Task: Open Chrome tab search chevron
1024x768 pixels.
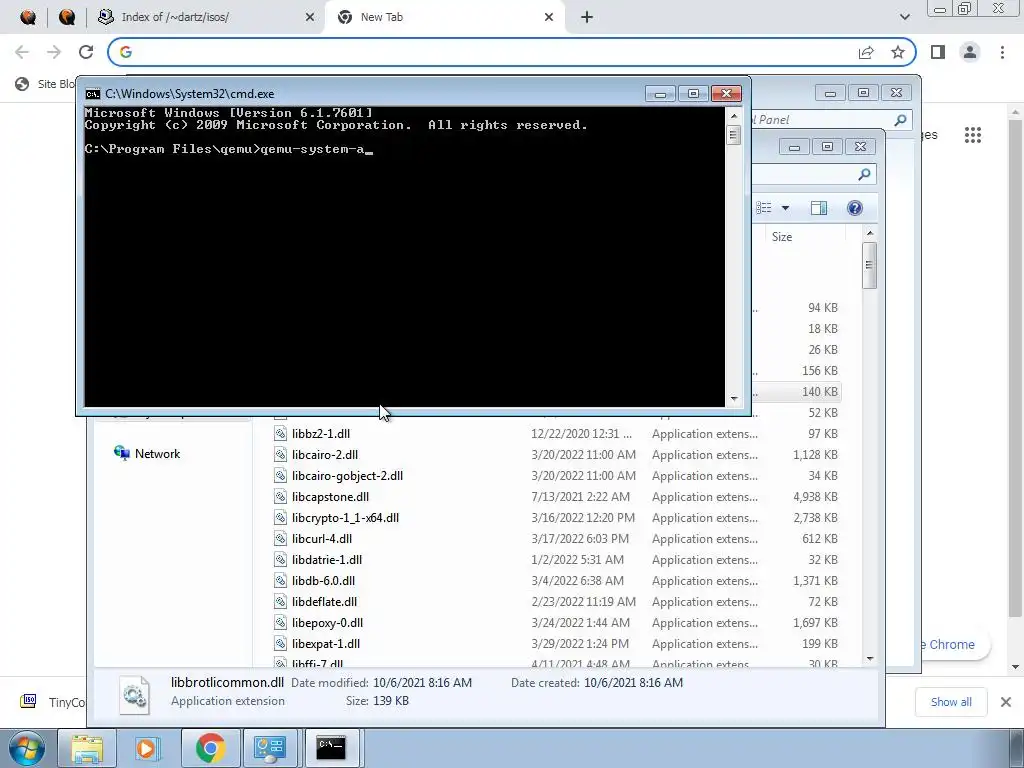Action: tap(904, 17)
